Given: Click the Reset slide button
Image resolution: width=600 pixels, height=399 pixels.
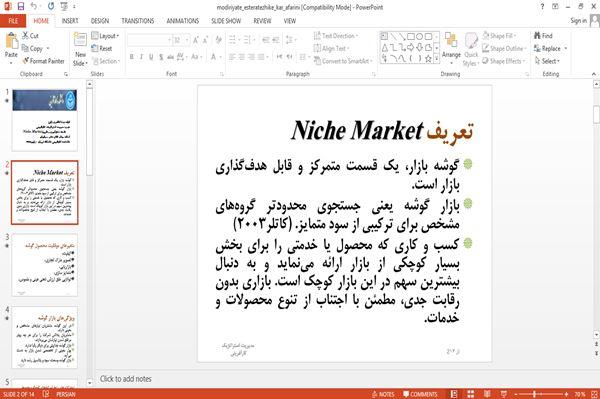Looking at the screenshot, I should pyautogui.click(x=102, y=49).
